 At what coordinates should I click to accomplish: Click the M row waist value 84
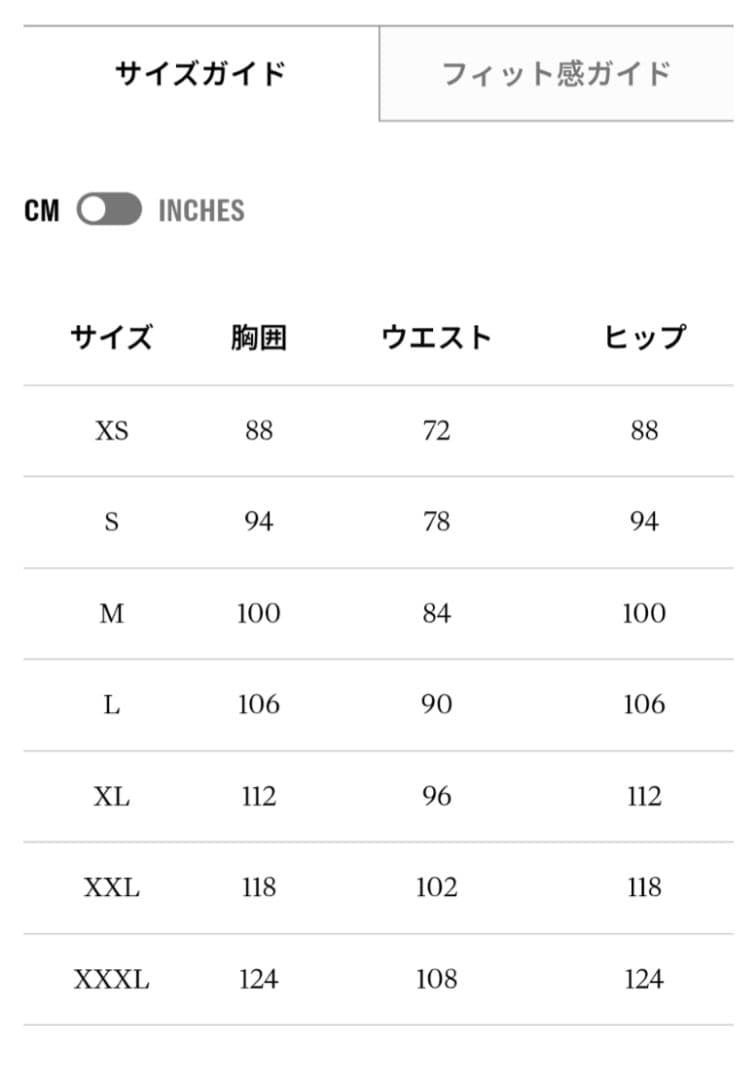(x=436, y=612)
